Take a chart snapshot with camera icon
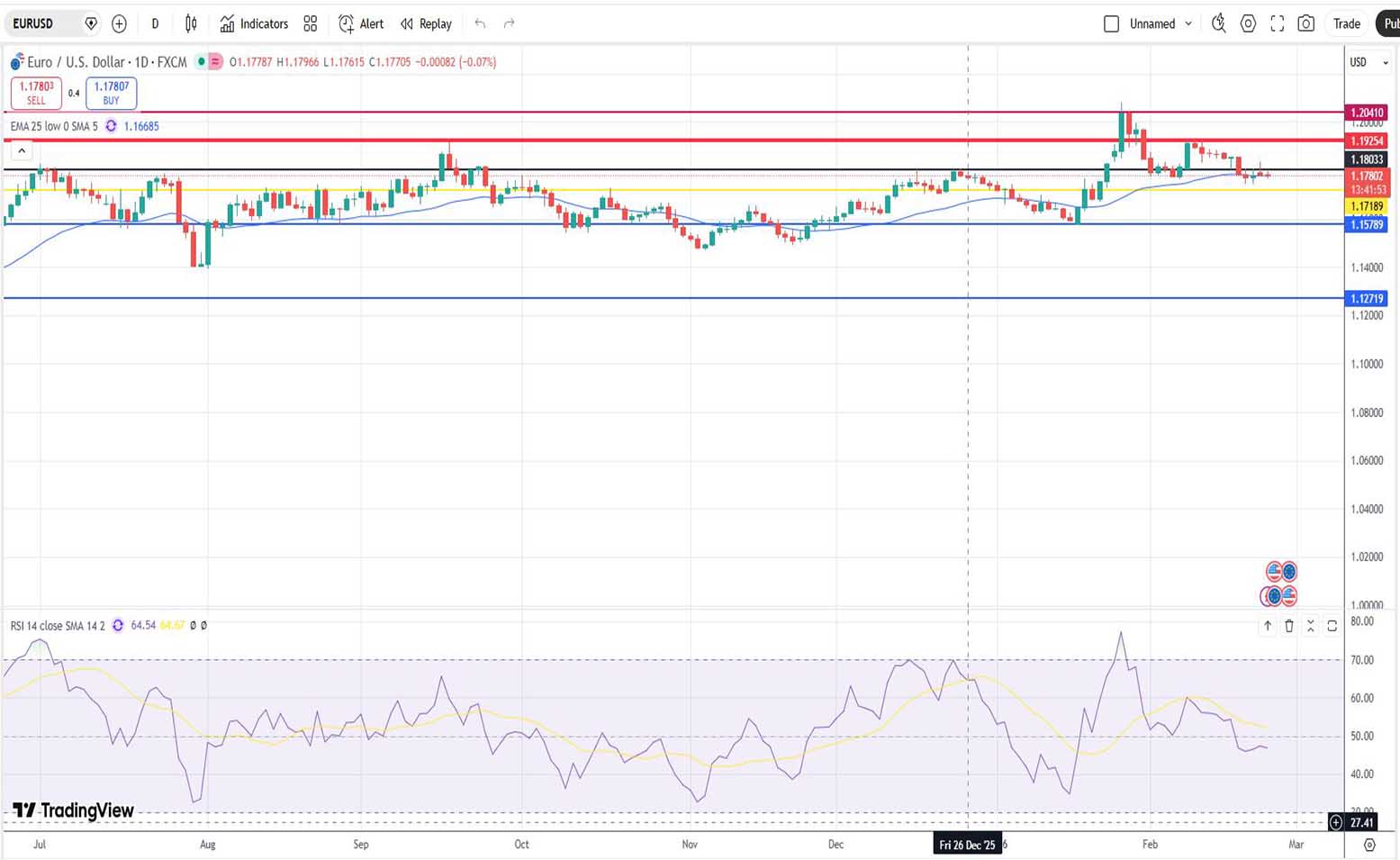Viewport: 1400px width, 860px height. pos(1305,24)
